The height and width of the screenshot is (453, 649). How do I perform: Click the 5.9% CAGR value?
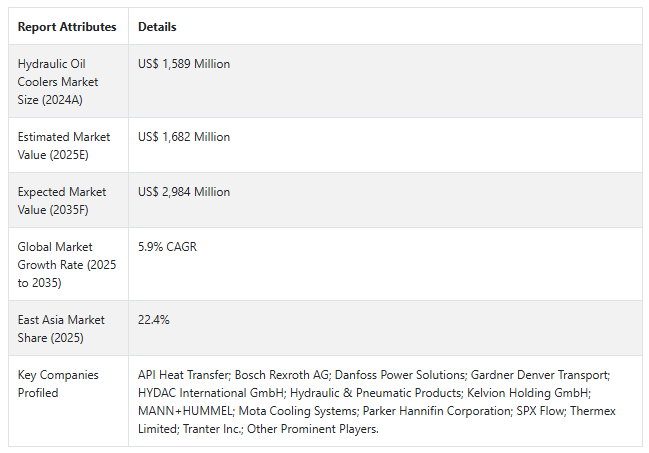tap(167, 247)
